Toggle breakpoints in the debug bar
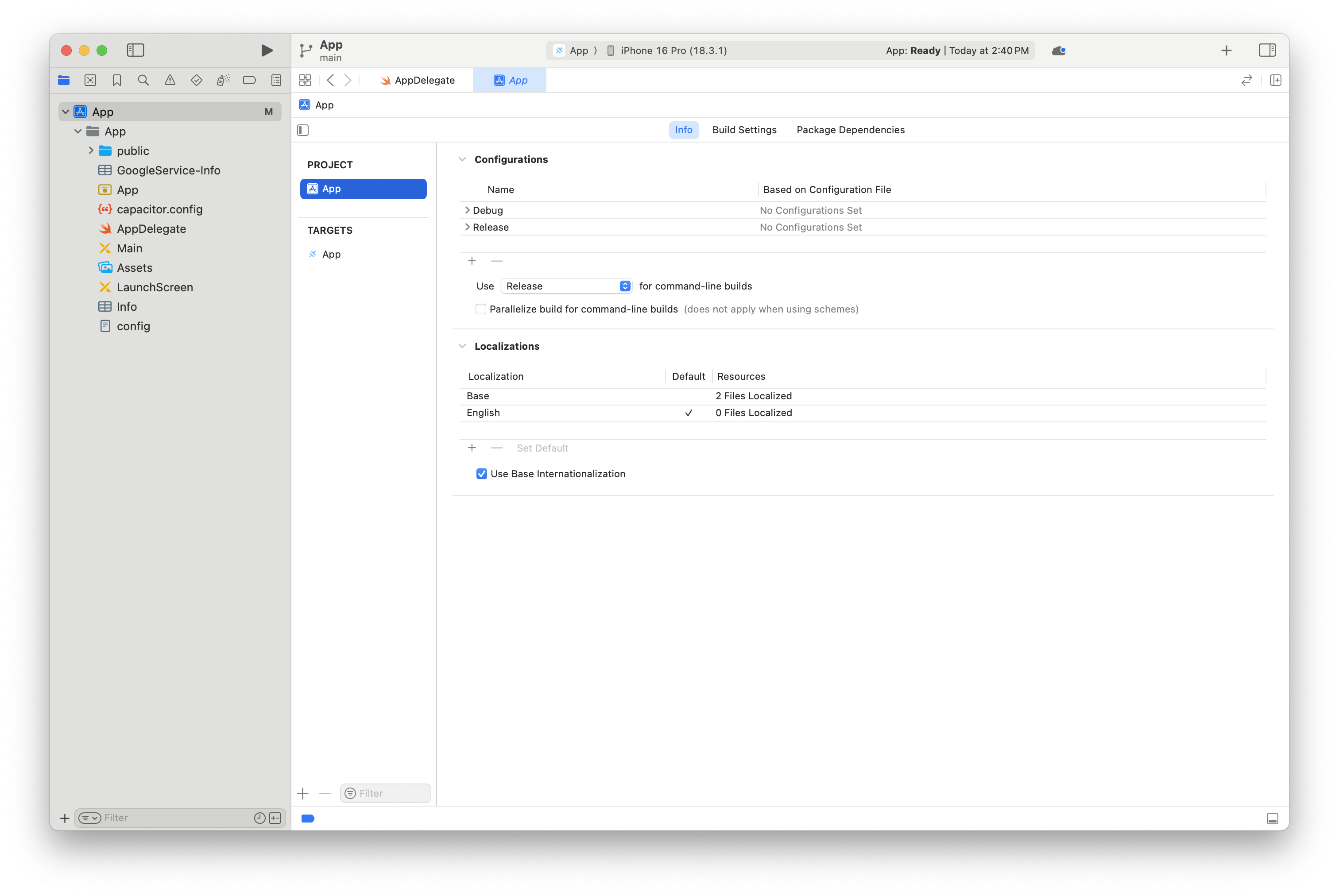Screen dimensions: 1339x896 (308, 818)
